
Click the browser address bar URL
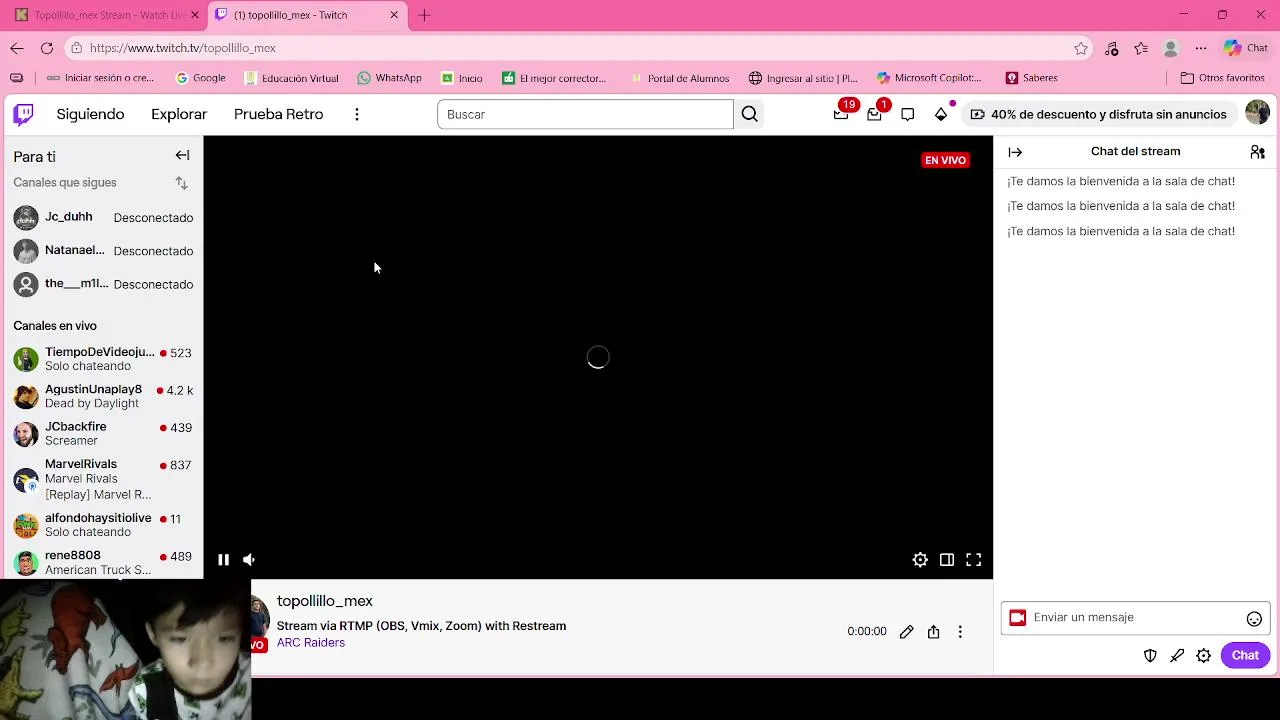click(x=183, y=48)
